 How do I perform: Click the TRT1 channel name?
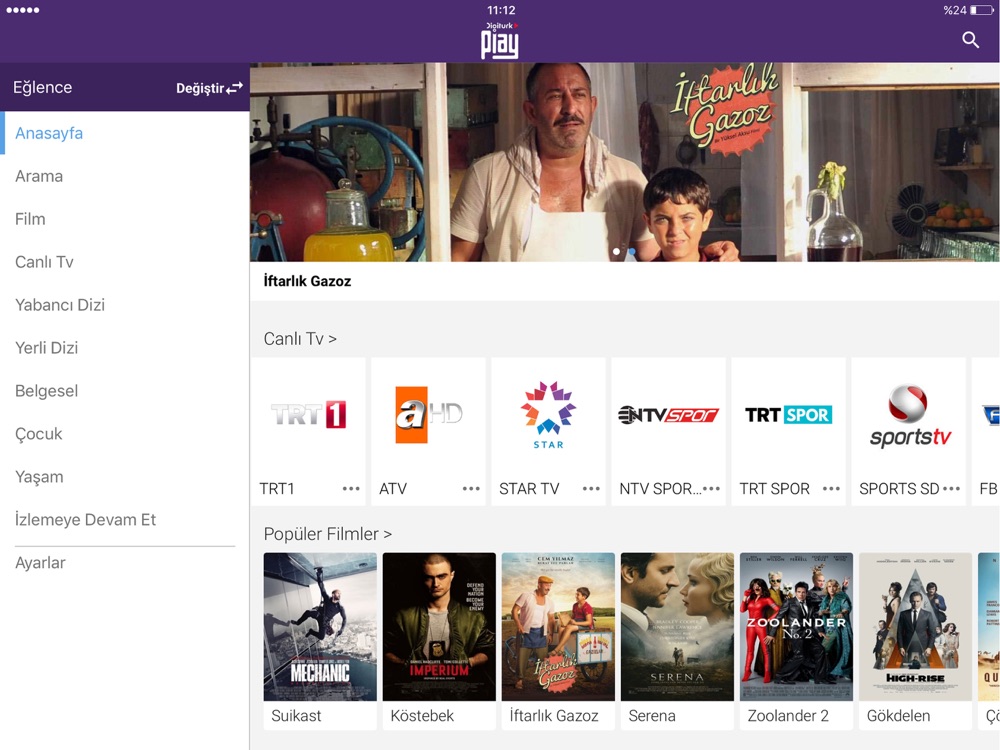277,489
